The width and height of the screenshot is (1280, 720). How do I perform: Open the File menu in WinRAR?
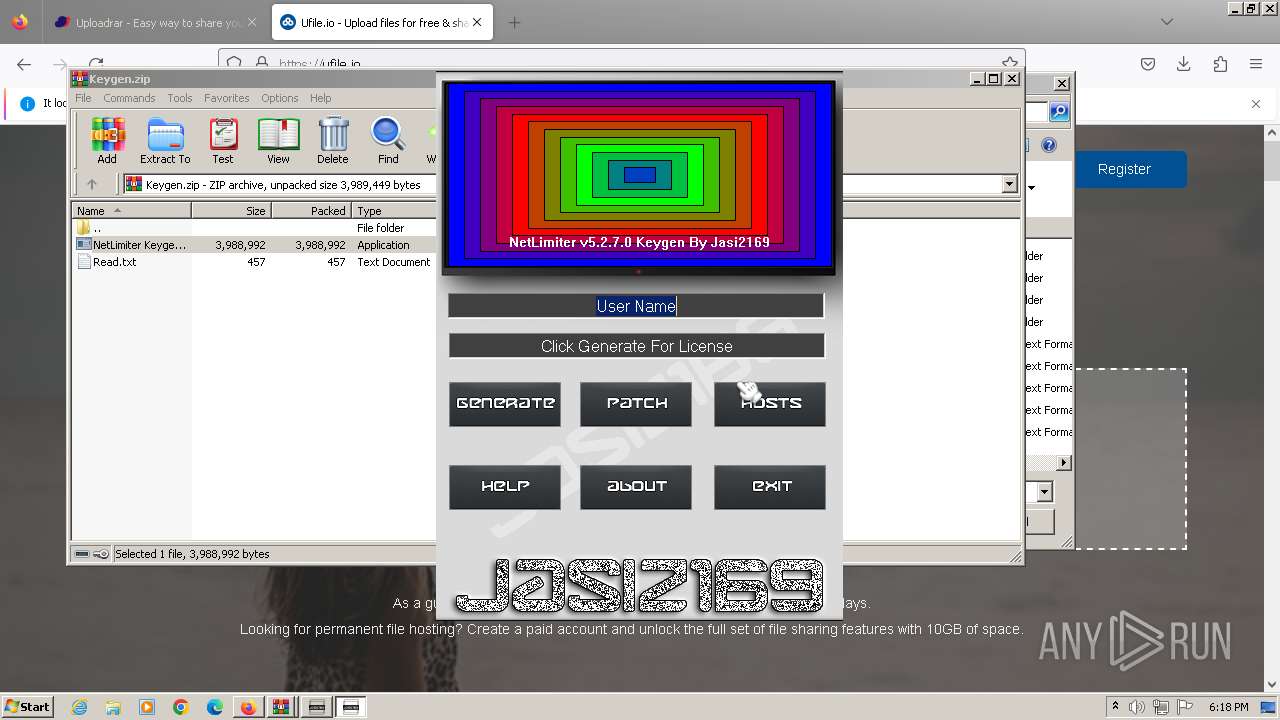click(x=84, y=98)
